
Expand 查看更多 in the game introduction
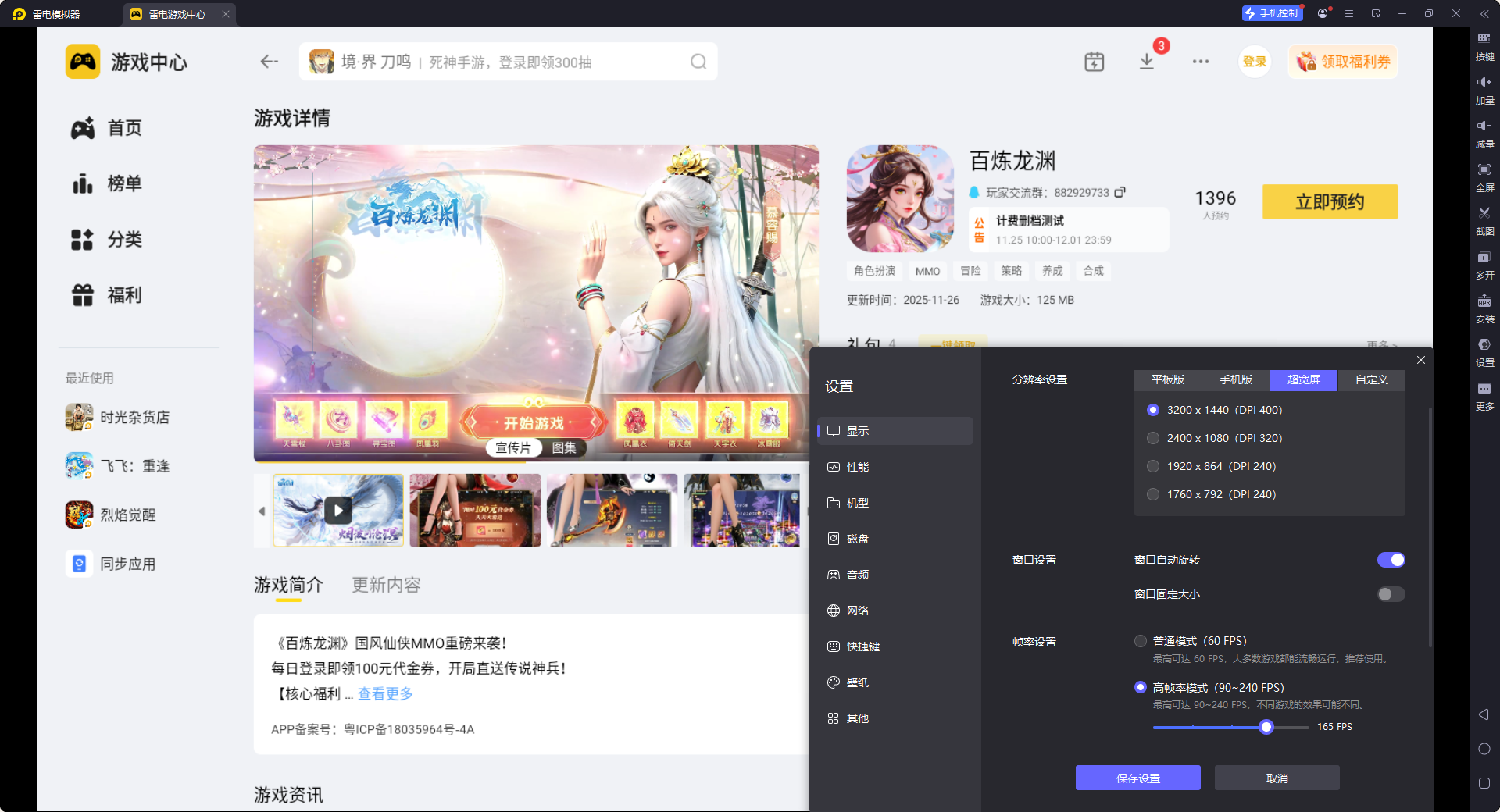(384, 693)
